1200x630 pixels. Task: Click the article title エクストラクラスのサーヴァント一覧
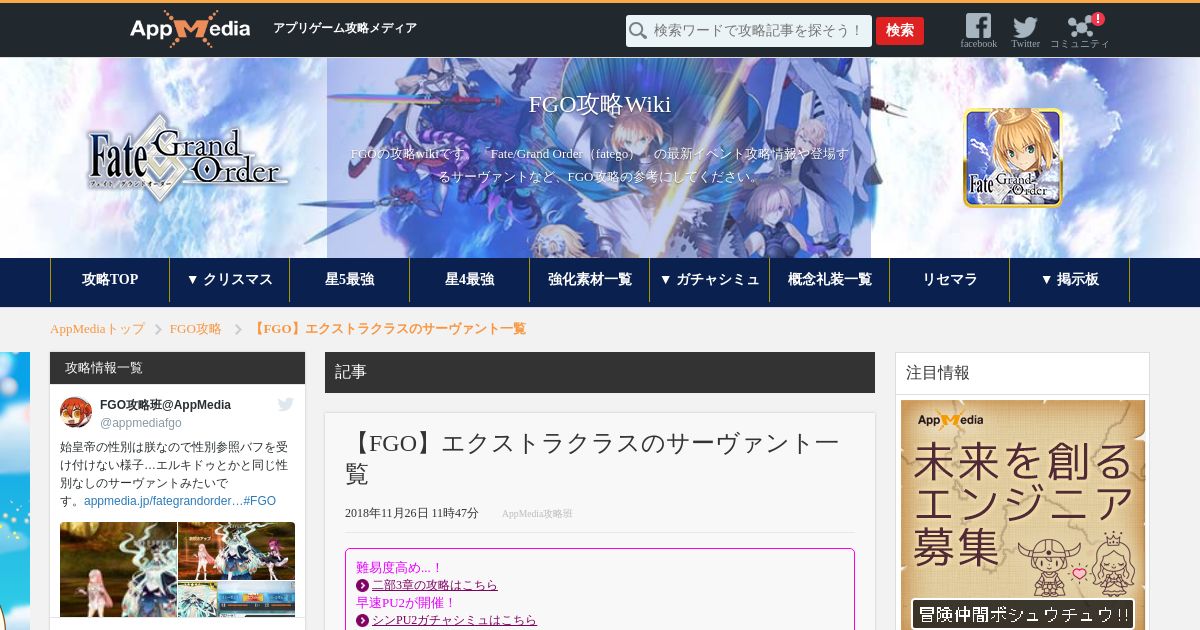592,458
